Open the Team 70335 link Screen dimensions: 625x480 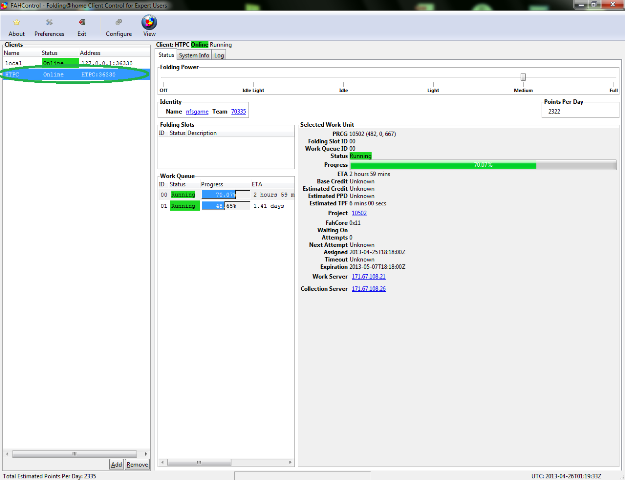pos(238,112)
